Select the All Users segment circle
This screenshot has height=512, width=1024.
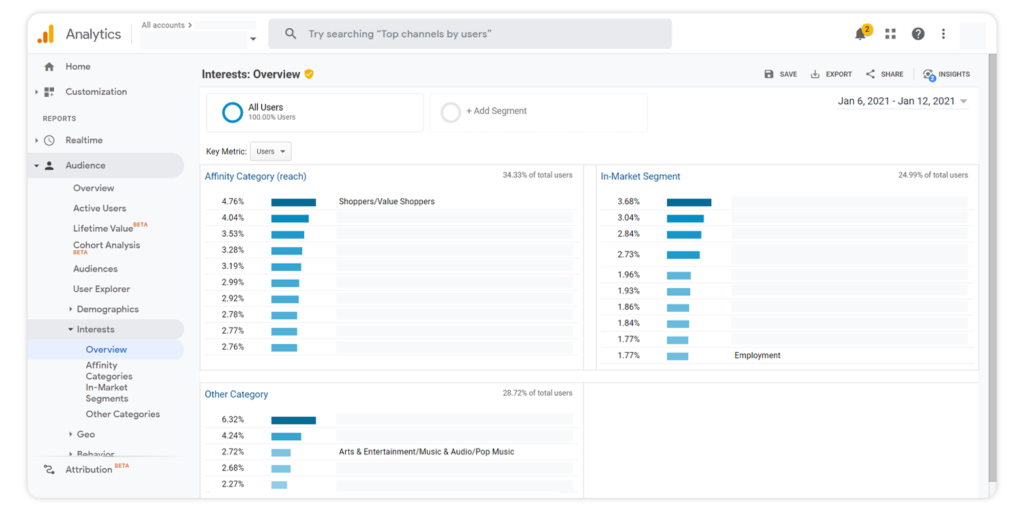point(232,112)
